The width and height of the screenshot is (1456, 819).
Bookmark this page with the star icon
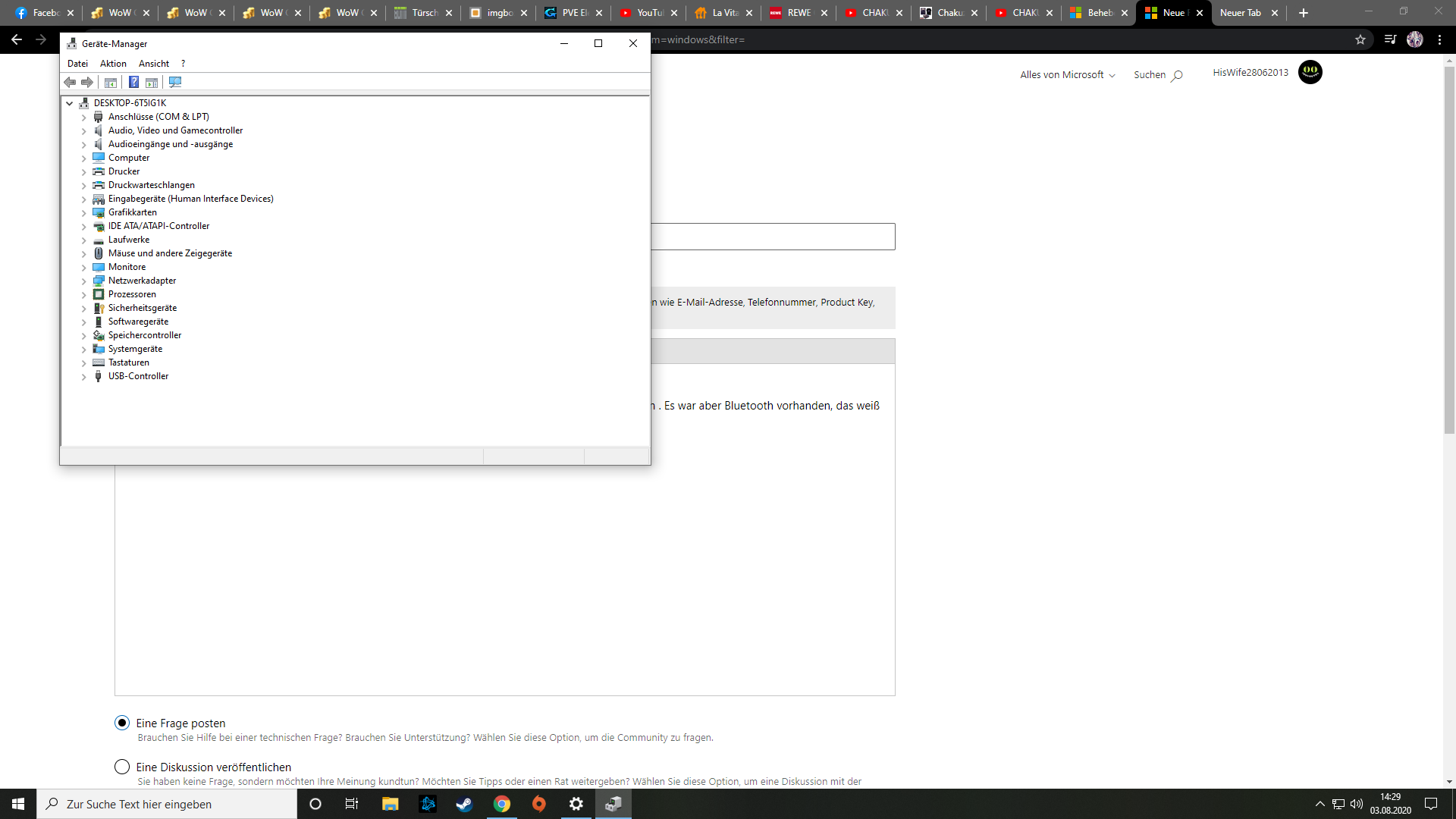click(1360, 39)
